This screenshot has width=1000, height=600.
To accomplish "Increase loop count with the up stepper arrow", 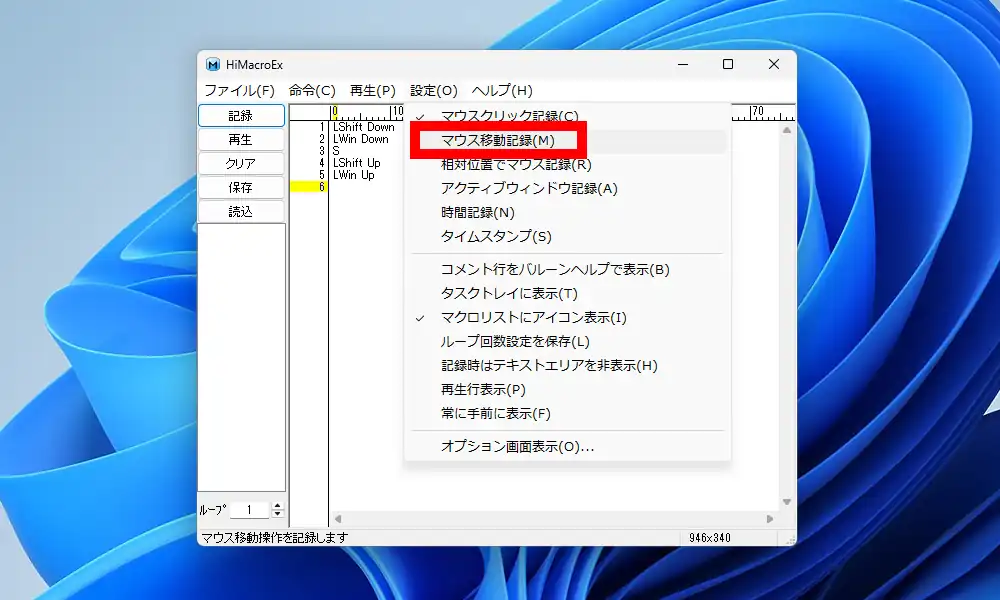I will pyautogui.click(x=278, y=503).
